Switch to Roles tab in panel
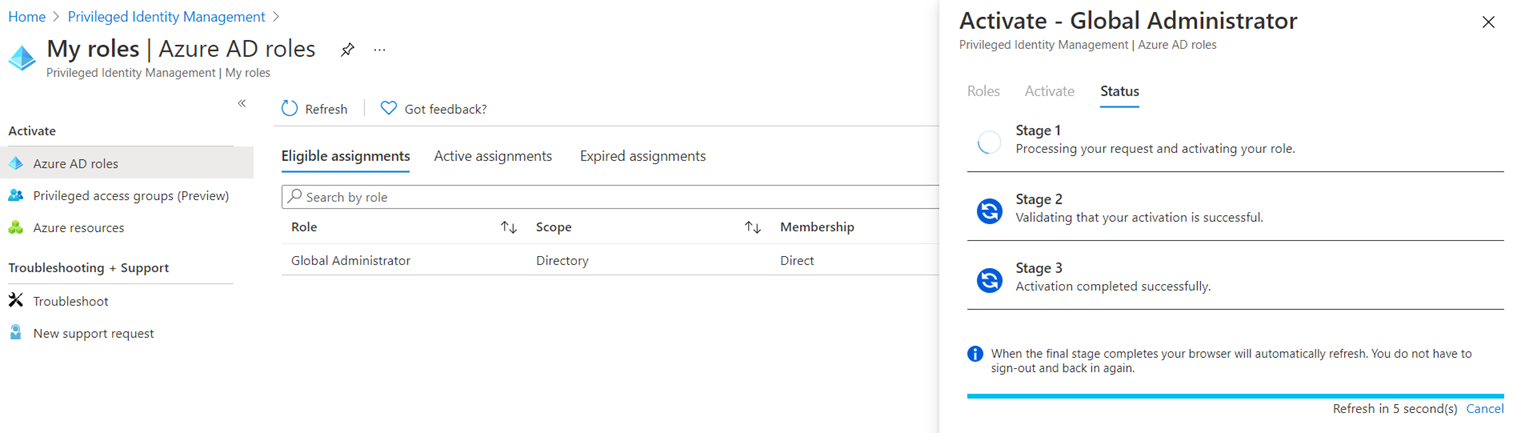This screenshot has height=433, width=1513. click(x=983, y=91)
